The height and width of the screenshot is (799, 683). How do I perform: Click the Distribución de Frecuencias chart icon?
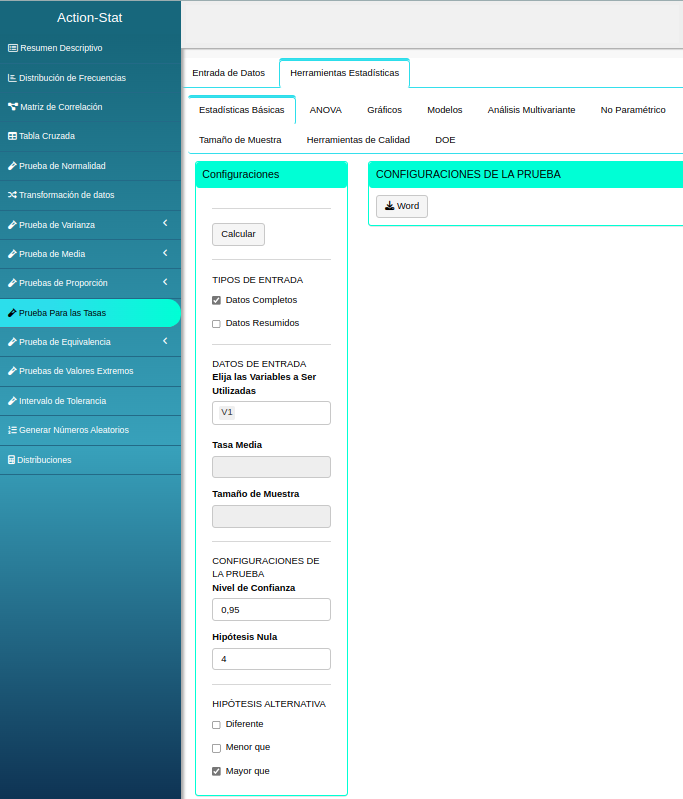tap(12, 78)
